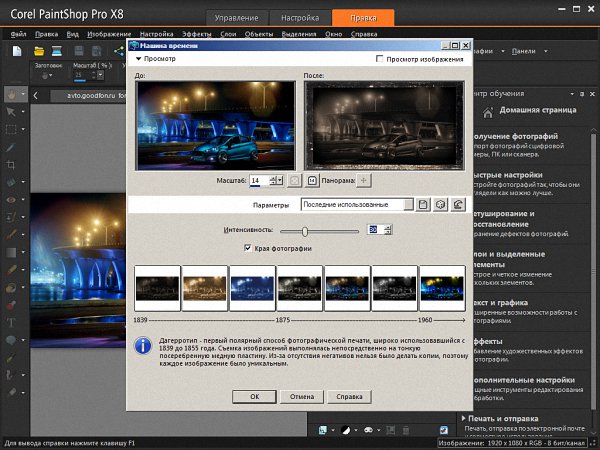Uncheck the Photo edges checkbox
600x450 pixels.
[248, 248]
